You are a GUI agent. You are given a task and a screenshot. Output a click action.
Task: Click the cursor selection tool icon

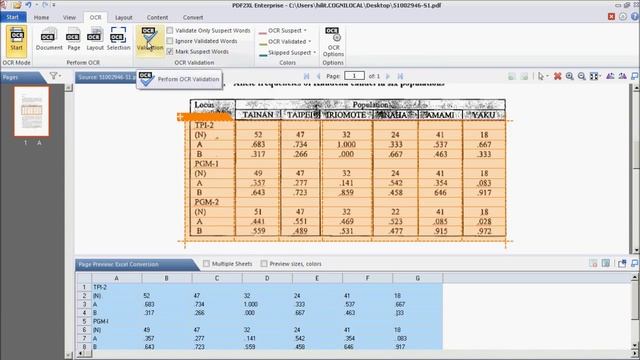click(541, 76)
